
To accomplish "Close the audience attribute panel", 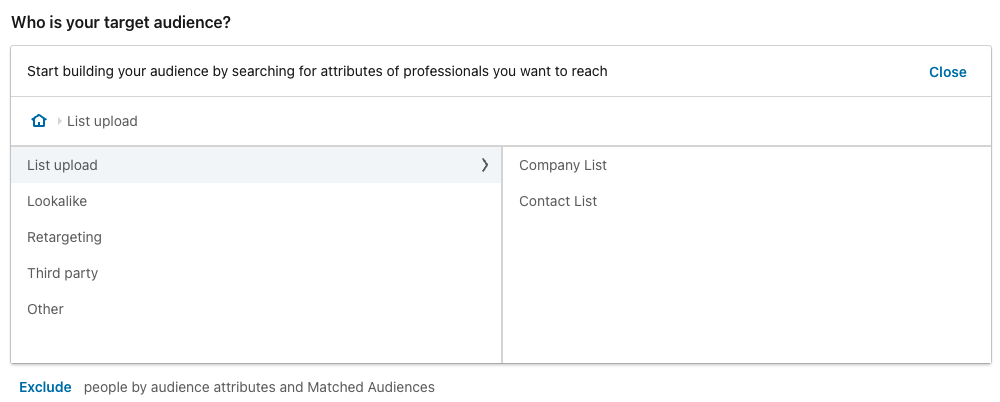I will click(947, 72).
